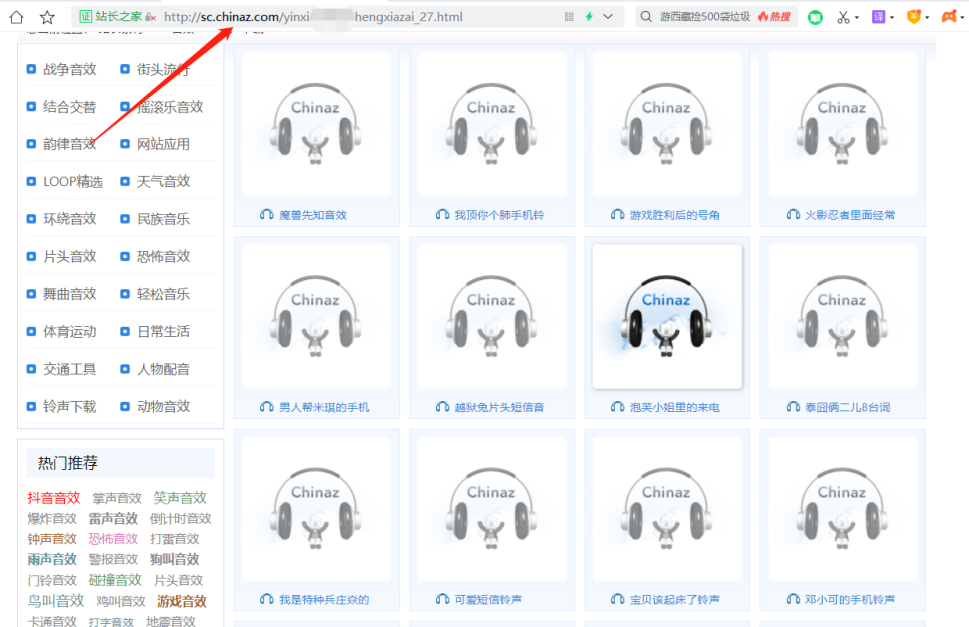Screen dimensions: 969x627
Task: Click the lightning icon in the address bar
Action: point(590,15)
